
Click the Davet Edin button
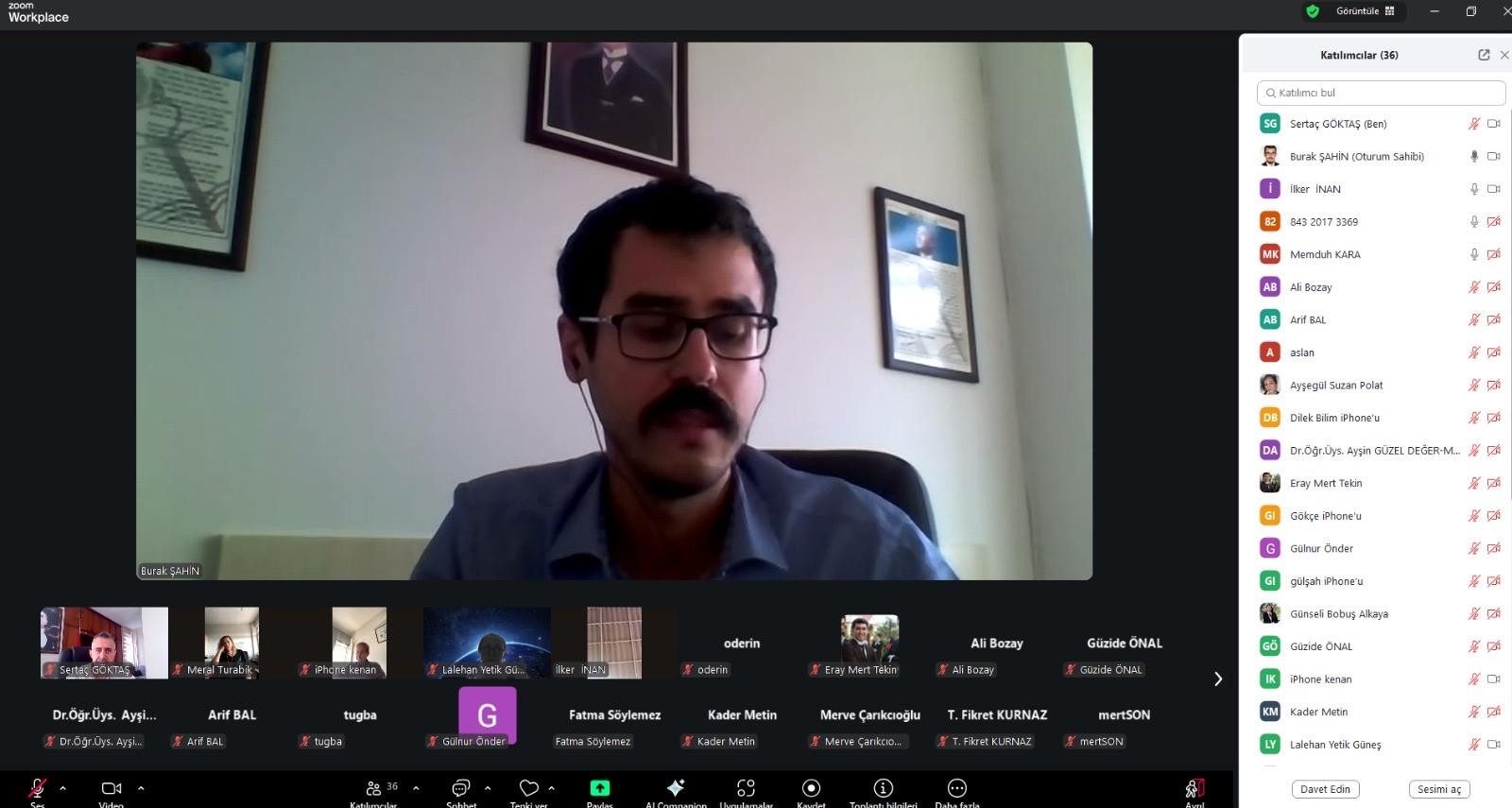[1325, 789]
